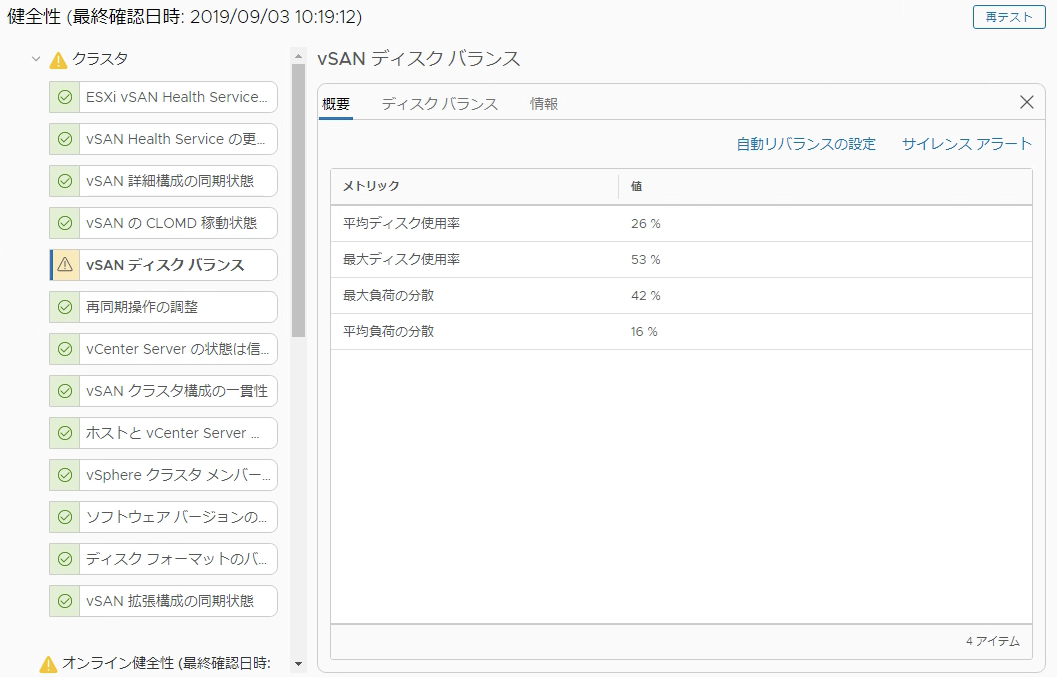Click check icon for vSAN クラスタ構成の一貫性

[x=65, y=390]
